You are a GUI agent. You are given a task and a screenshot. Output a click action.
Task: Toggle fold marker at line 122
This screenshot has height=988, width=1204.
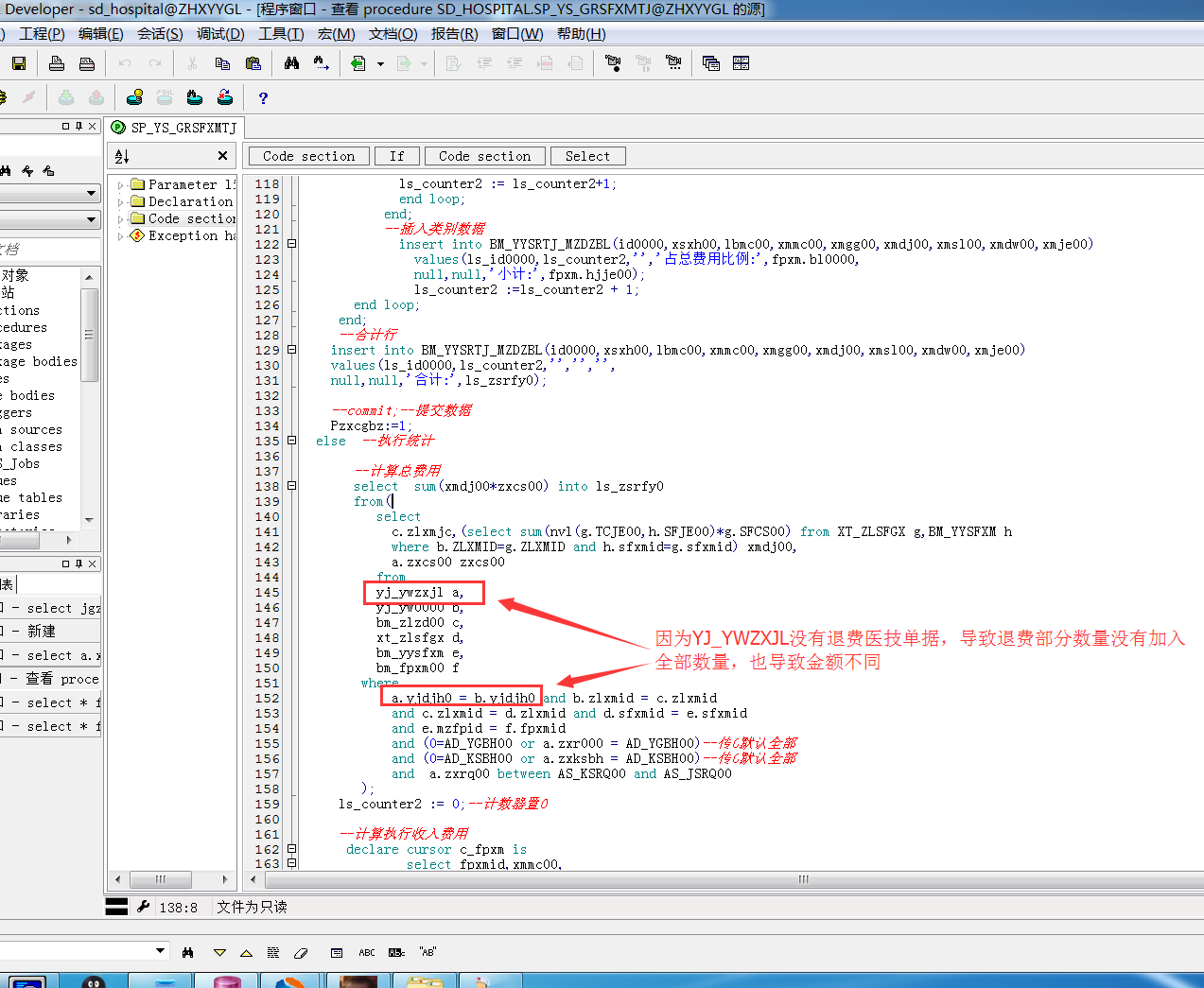coord(291,244)
